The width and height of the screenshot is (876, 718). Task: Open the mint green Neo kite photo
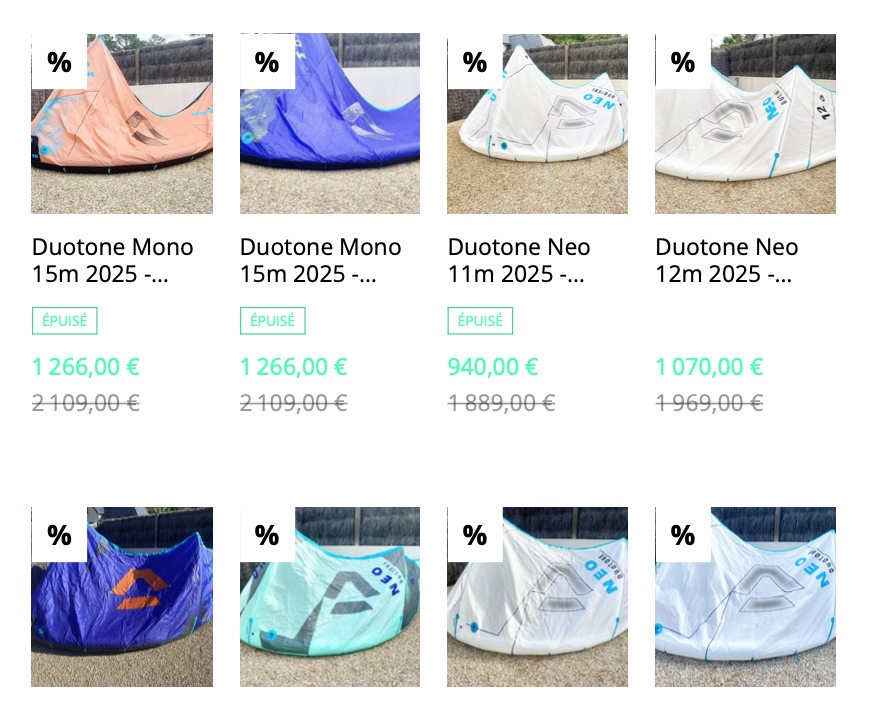330,597
